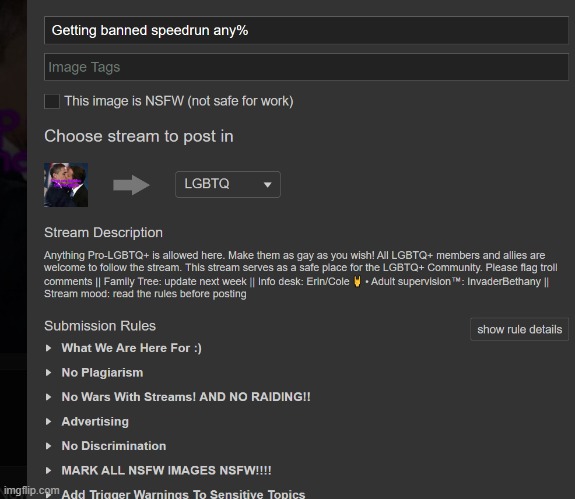Click the imgflip.com watermark
The image size is (575, 499).
tap(31, 490)
